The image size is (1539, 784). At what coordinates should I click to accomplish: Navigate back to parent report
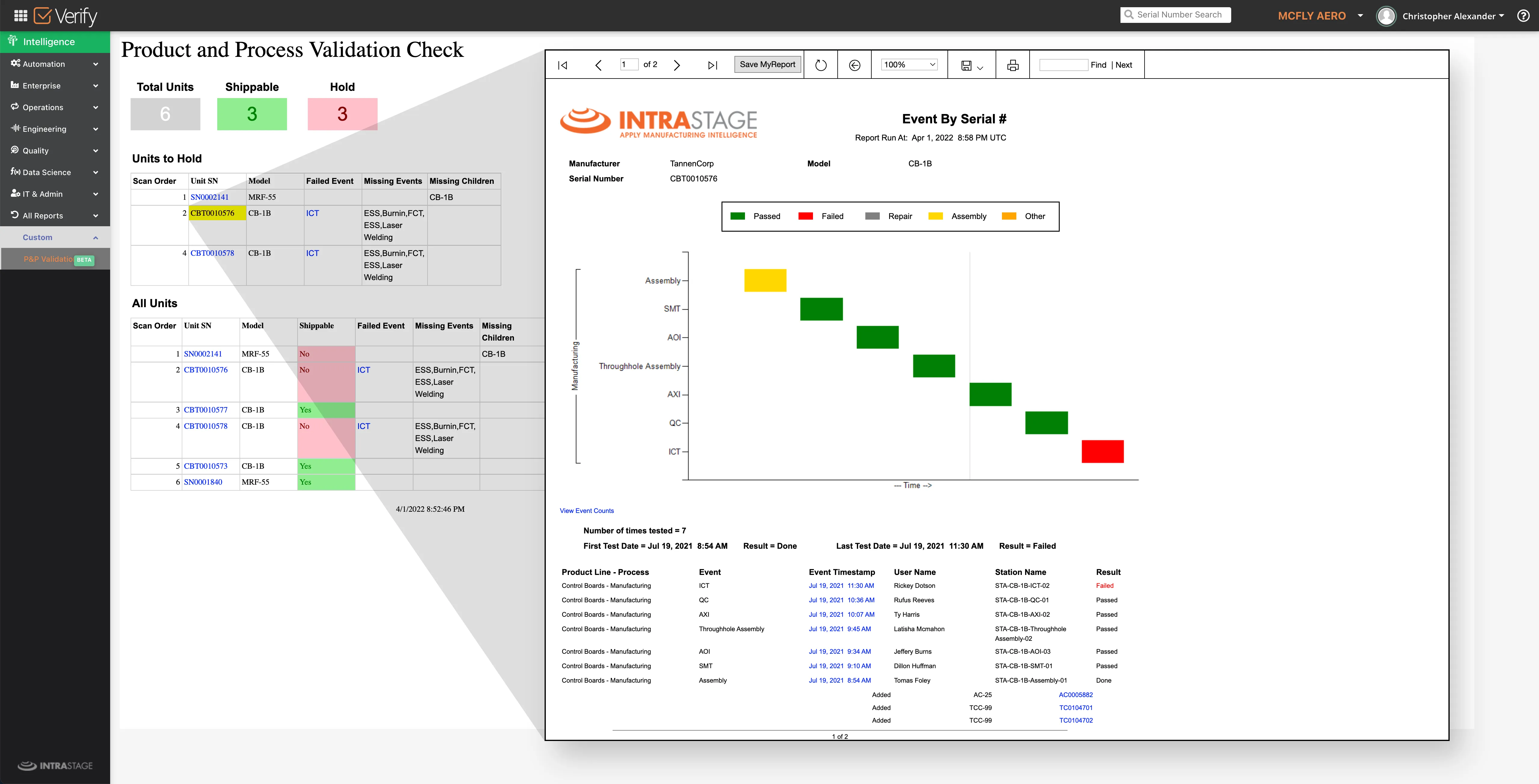click(x=854, y=65)
